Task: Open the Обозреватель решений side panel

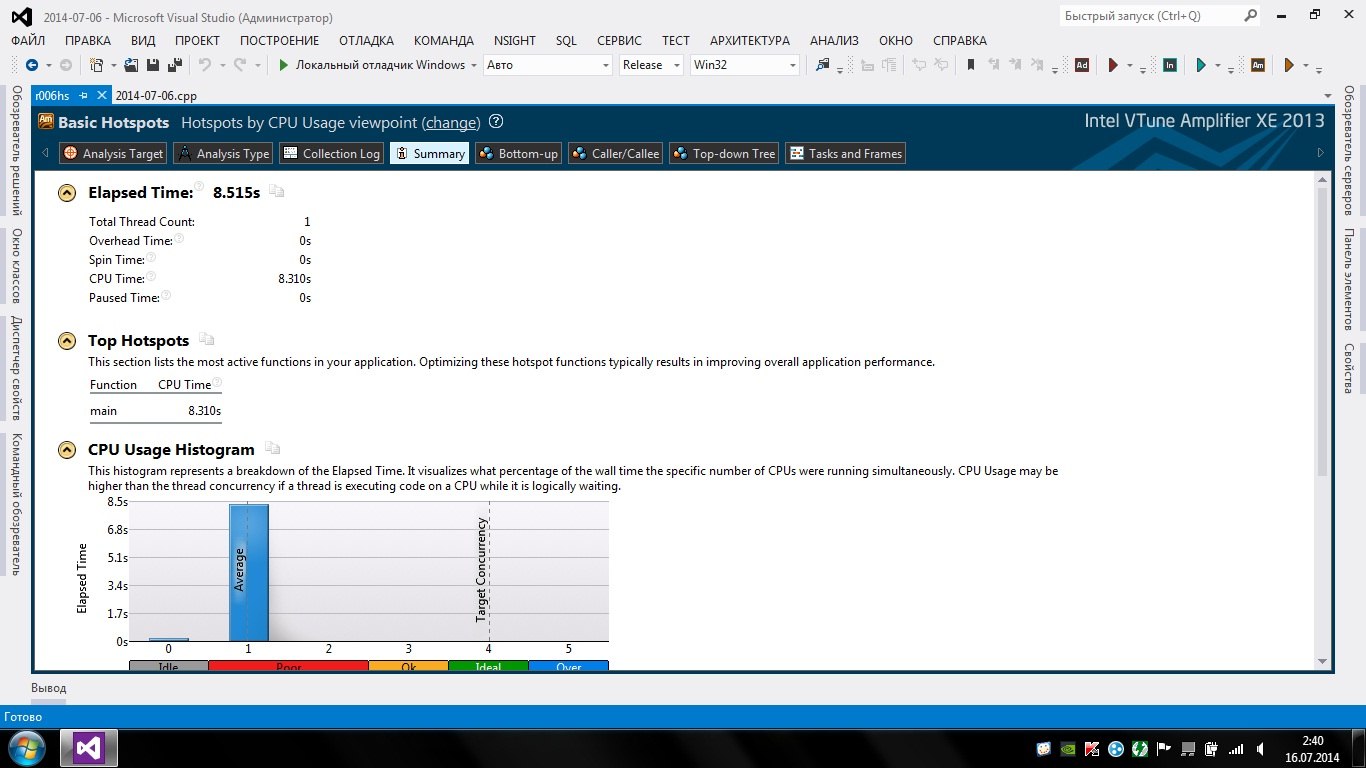Action: tap(16, 150)
